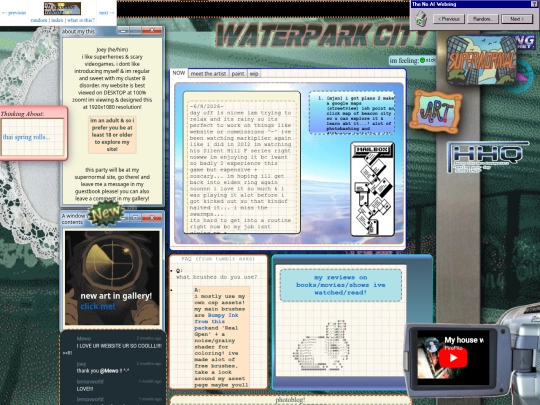This screenshot has width=540, height=405.
Task: Click the plans list note in NOW tab
Action: click(x=352, y=113)
